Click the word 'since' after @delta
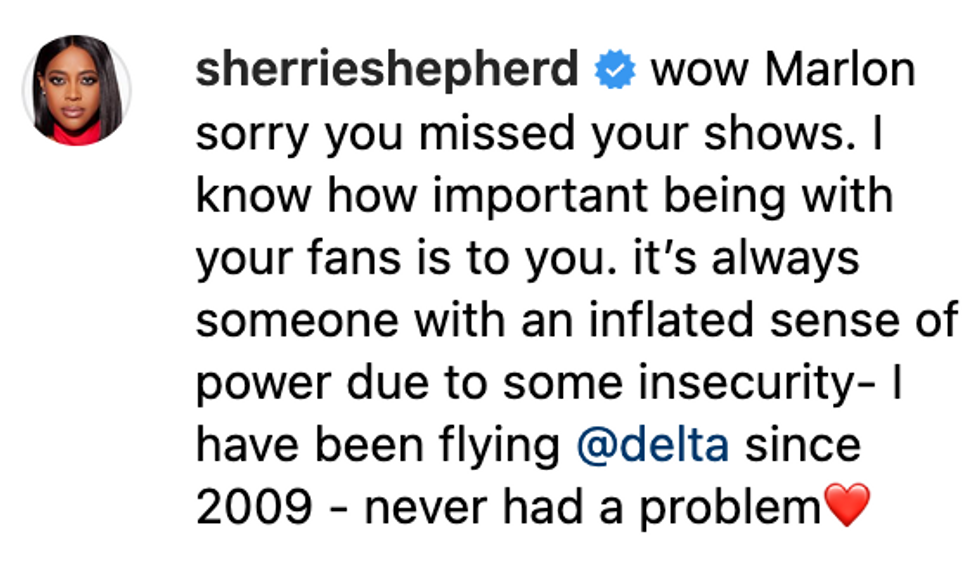The width and height of the screenshot is (980, 564). (x=803, y=445)
